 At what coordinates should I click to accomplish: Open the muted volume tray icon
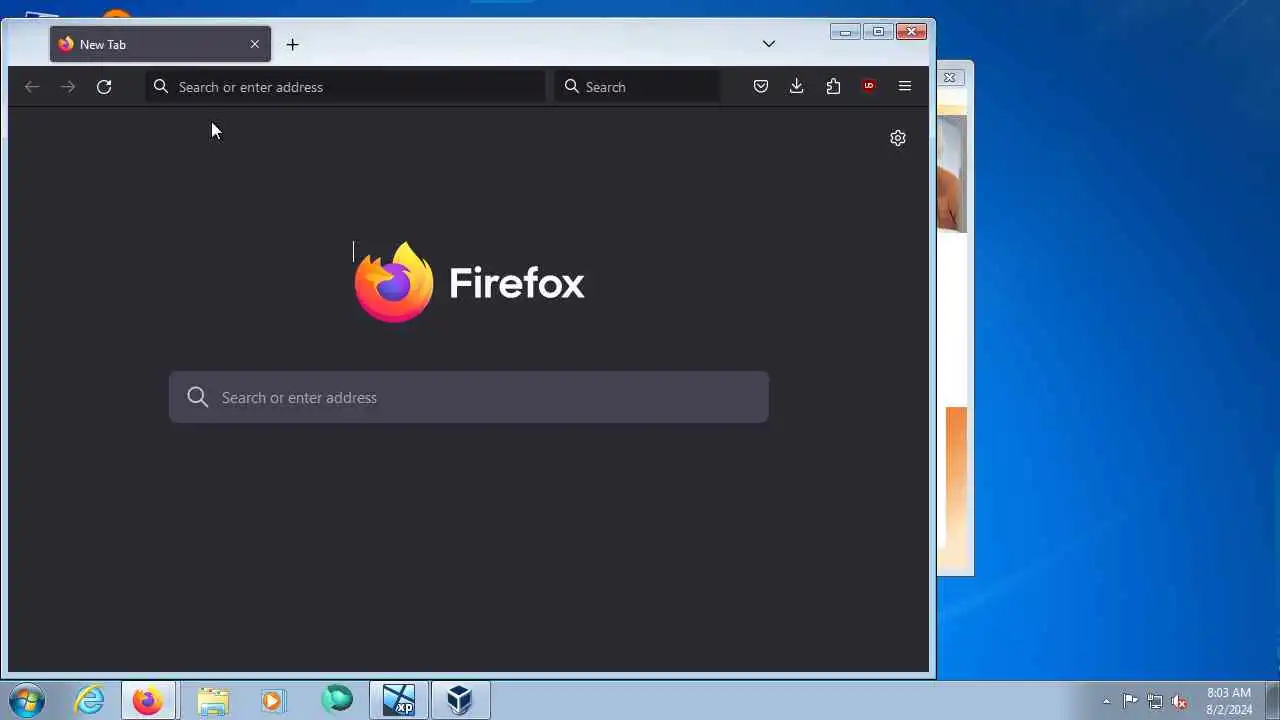click(1180, 701)
